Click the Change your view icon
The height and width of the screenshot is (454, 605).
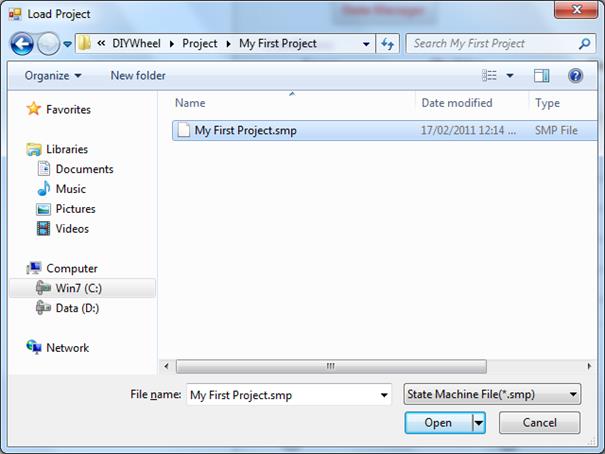(x=490, y=75)
